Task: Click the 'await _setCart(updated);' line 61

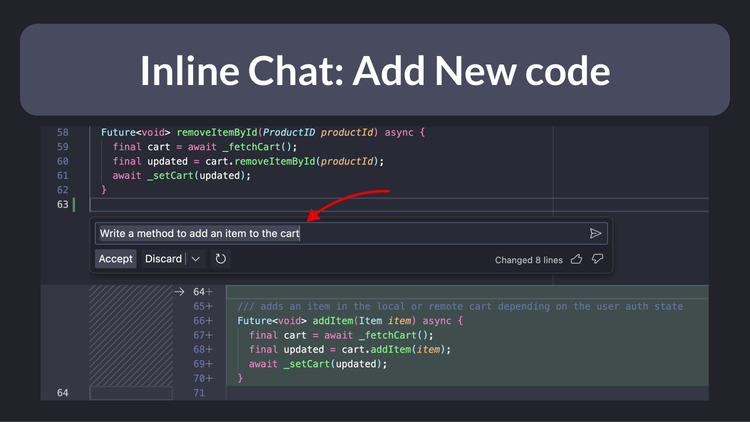Action: click(x=182, y=176)
